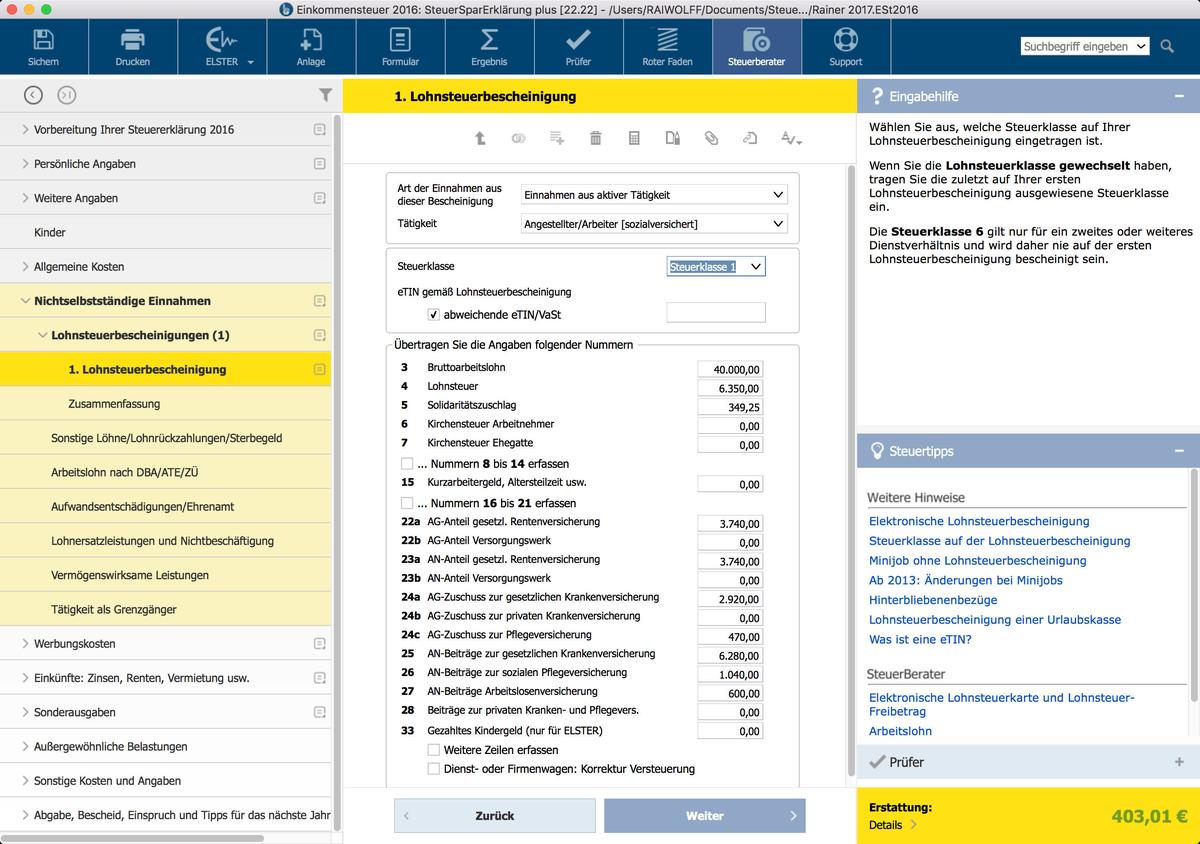Click the Lohnsteuer amount field

(731, 387)
